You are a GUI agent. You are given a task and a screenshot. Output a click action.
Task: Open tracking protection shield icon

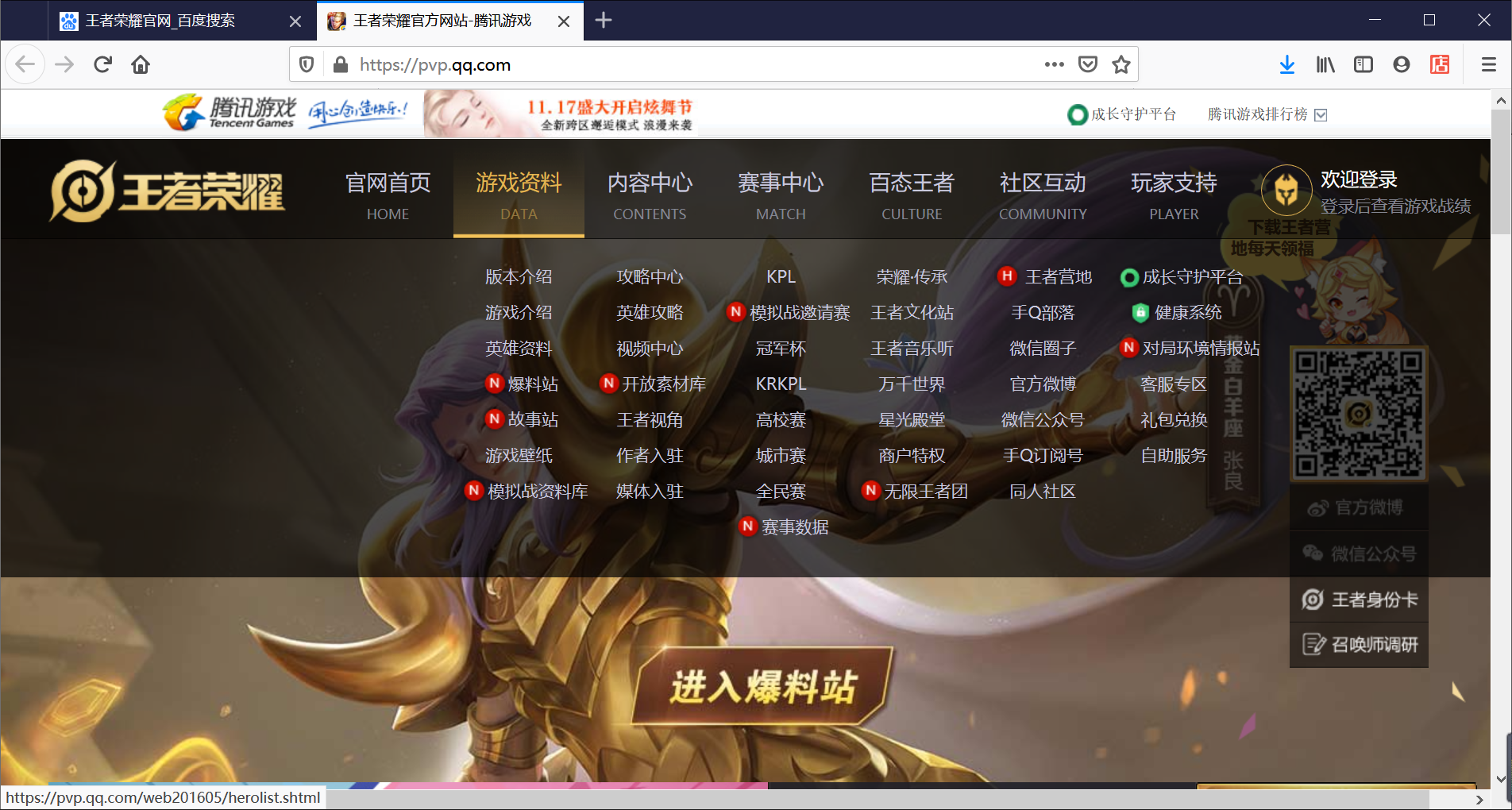[x=307, y=64]
